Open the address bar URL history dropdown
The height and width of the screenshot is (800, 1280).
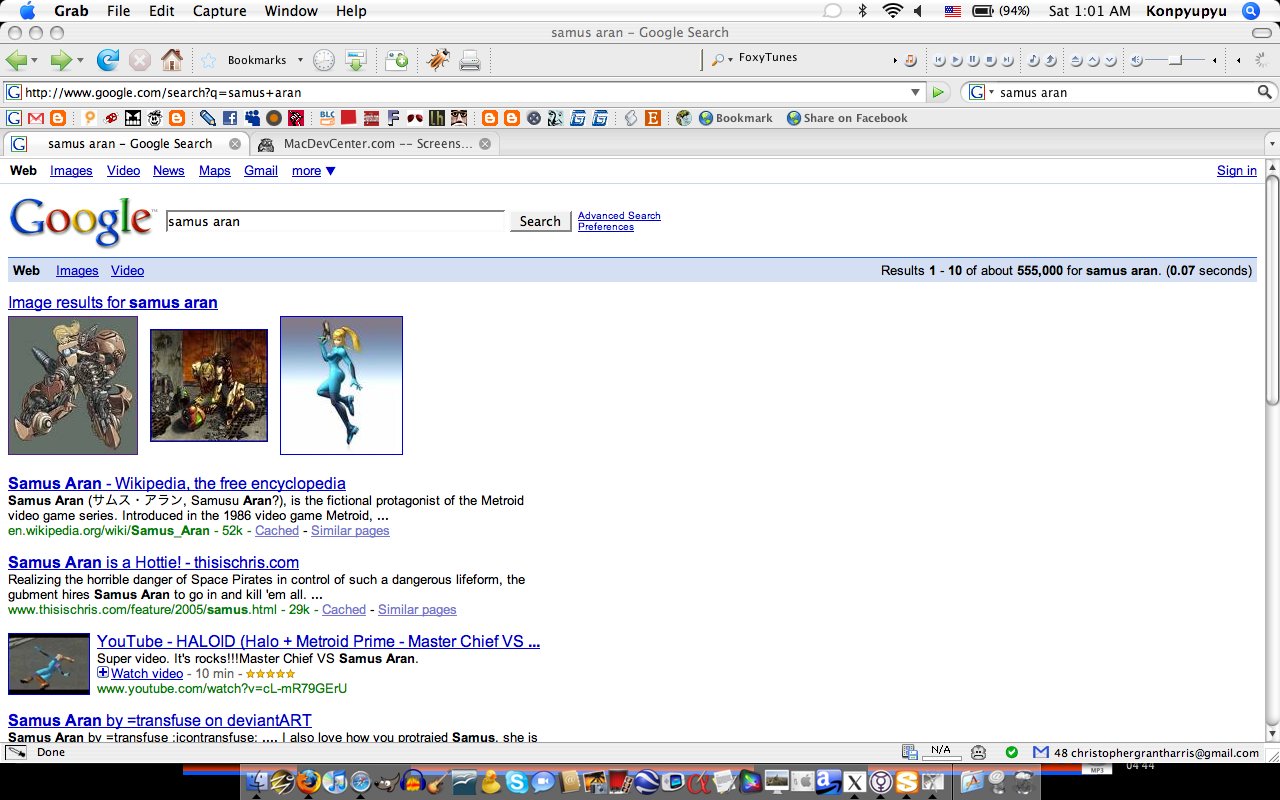tap(915, 92)
